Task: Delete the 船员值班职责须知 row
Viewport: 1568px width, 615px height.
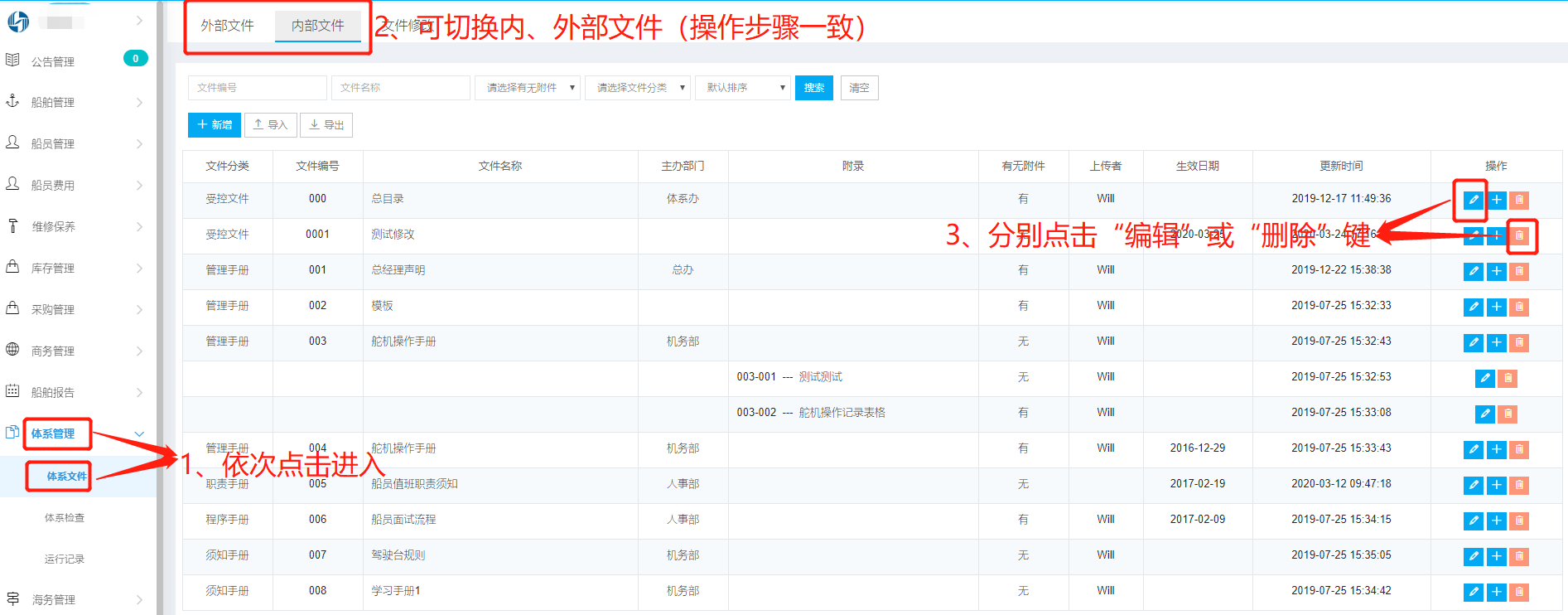Action: (x=1519, y=485)
